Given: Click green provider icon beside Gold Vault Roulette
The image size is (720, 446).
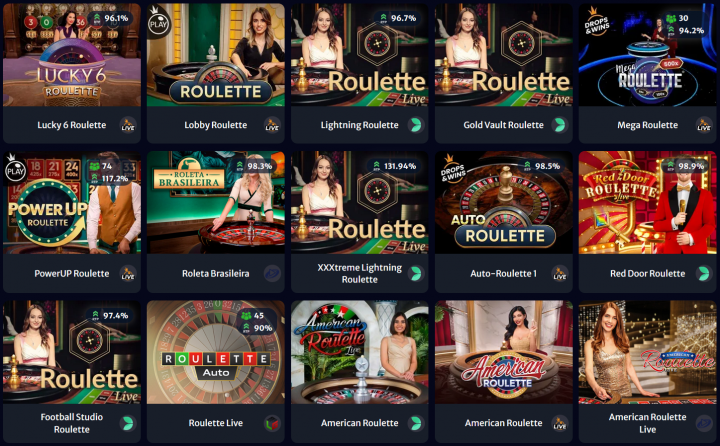Looking at the screenshot, I should pos(560,125).
